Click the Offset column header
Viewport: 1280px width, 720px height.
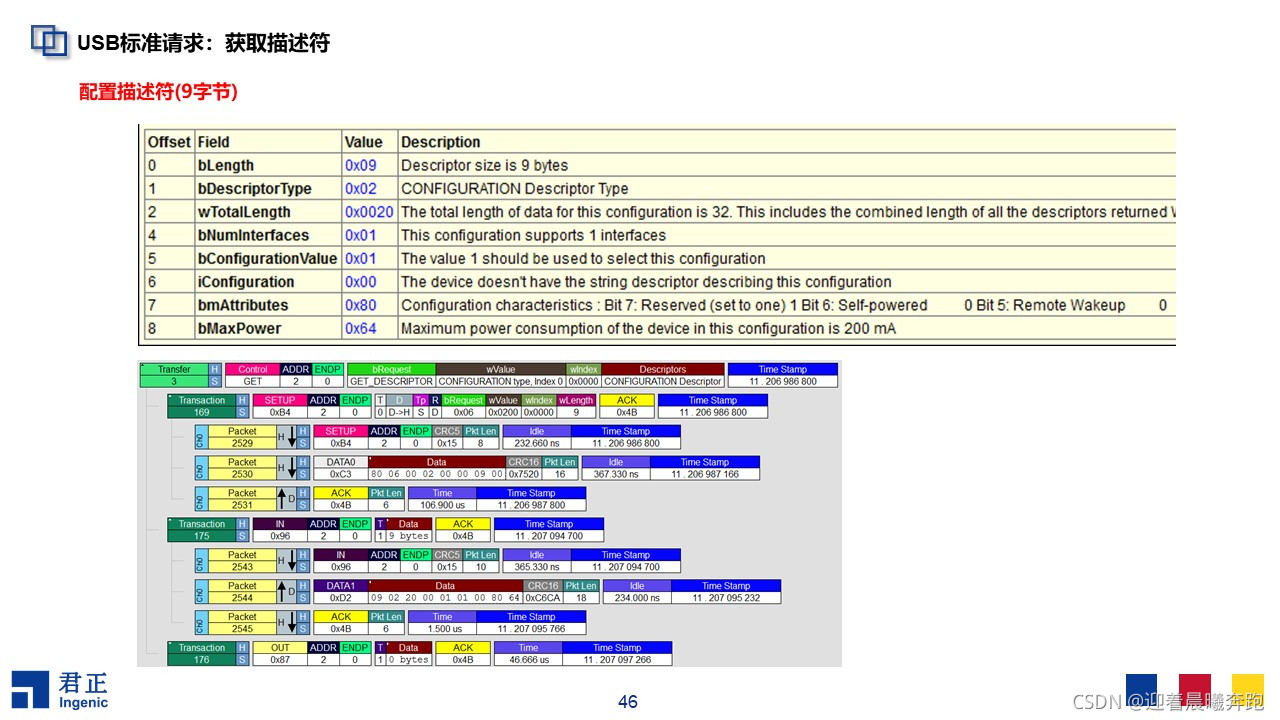pos(169,142)
